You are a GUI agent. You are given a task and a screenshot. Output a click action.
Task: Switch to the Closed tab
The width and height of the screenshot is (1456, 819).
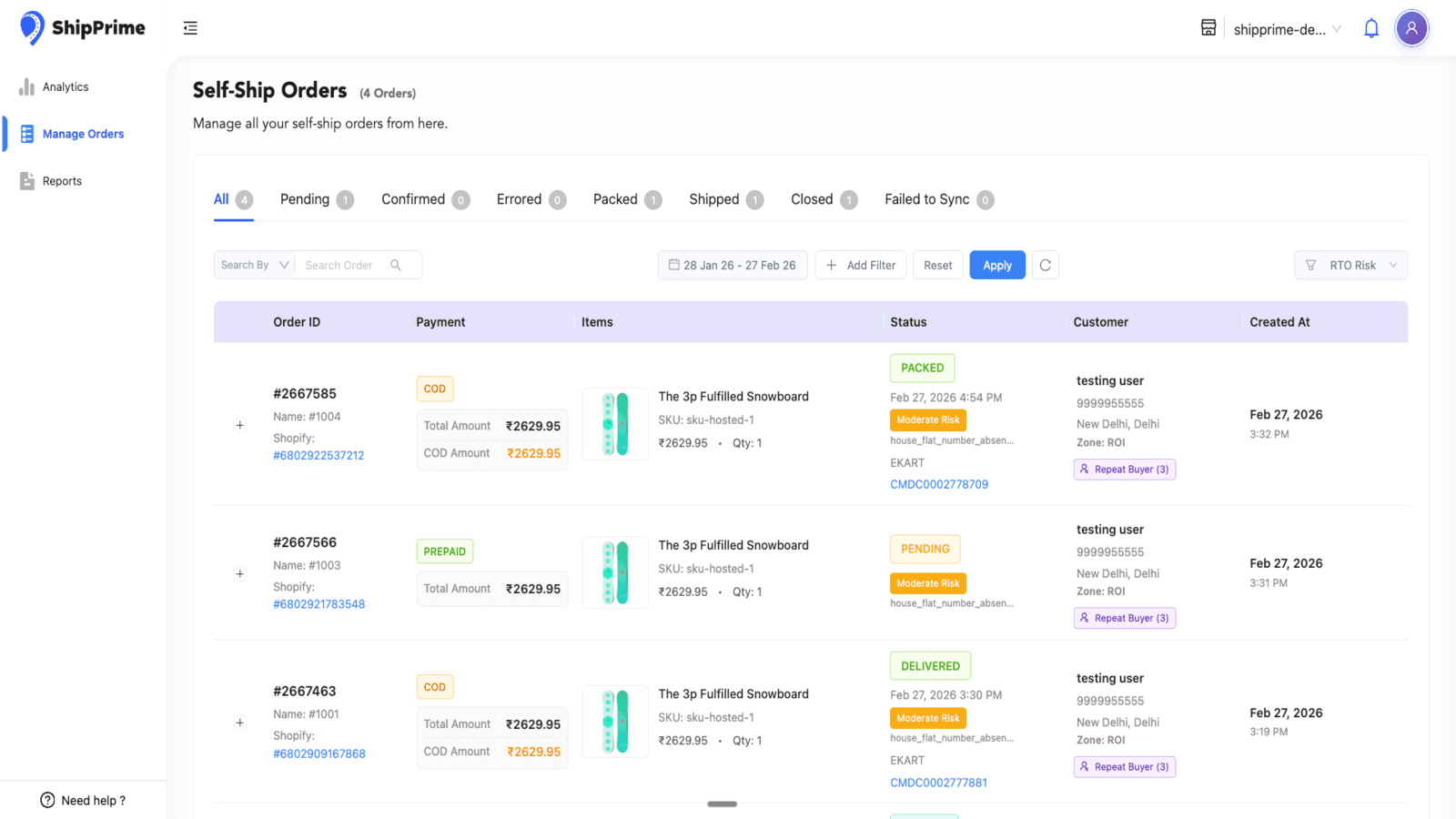(x=824, y=199)
